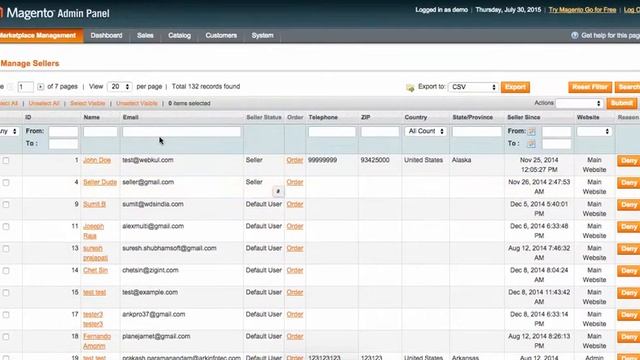
Task: Open Order link for chetsin@zigint.com
Action: tap(295, 270)
